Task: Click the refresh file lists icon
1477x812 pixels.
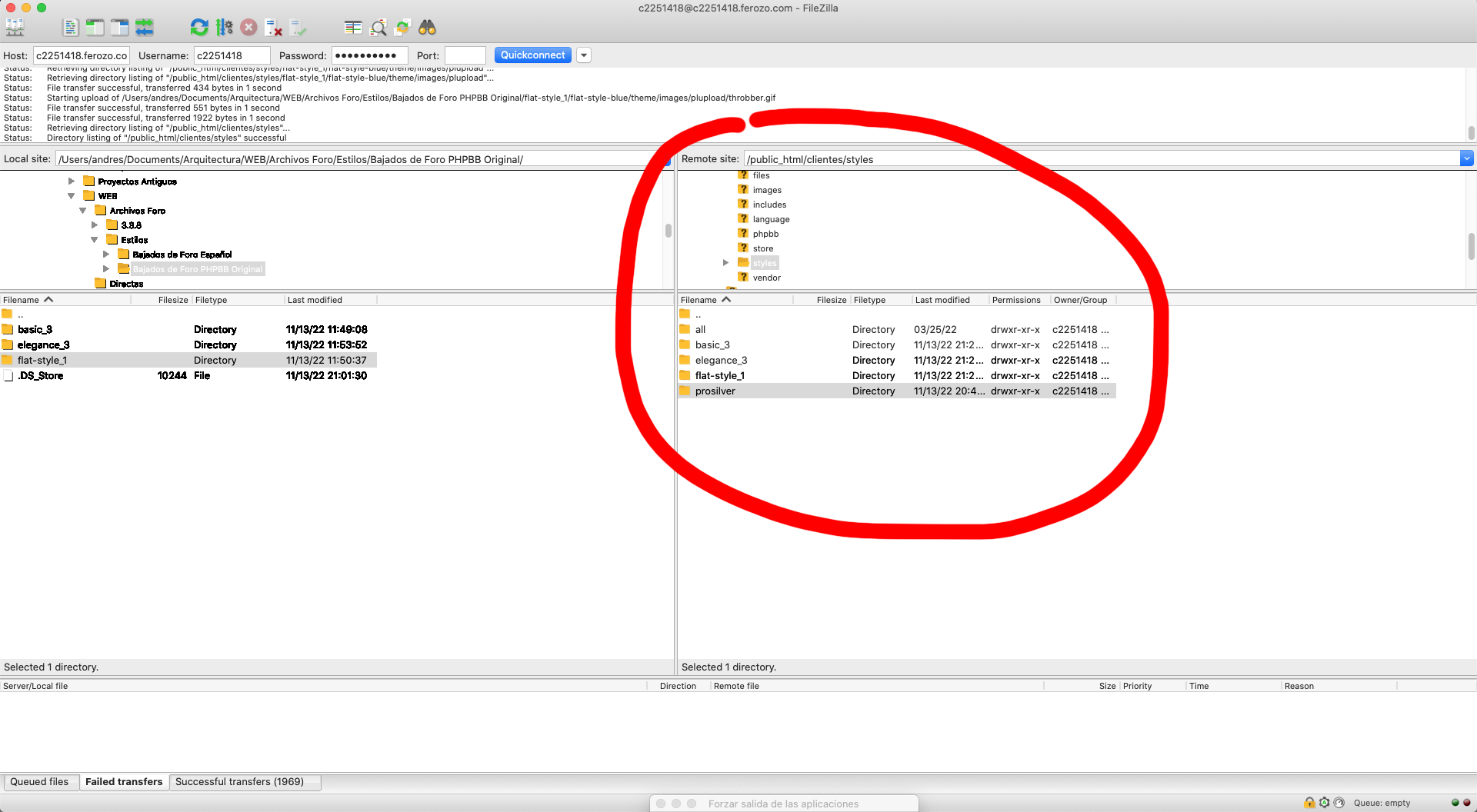Action: coord(199,28)
